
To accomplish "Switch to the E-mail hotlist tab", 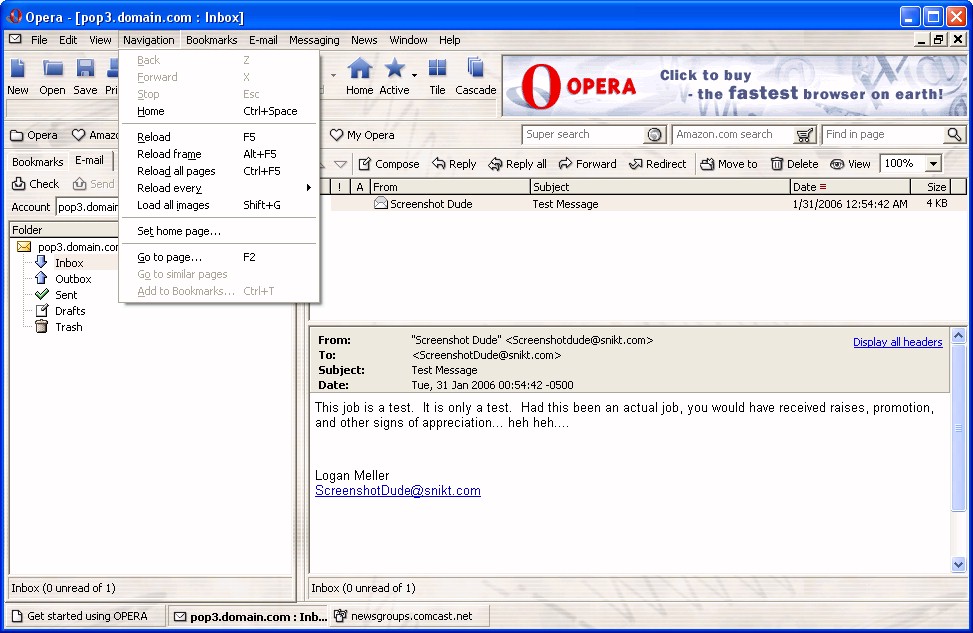I will tap(89, 161).
